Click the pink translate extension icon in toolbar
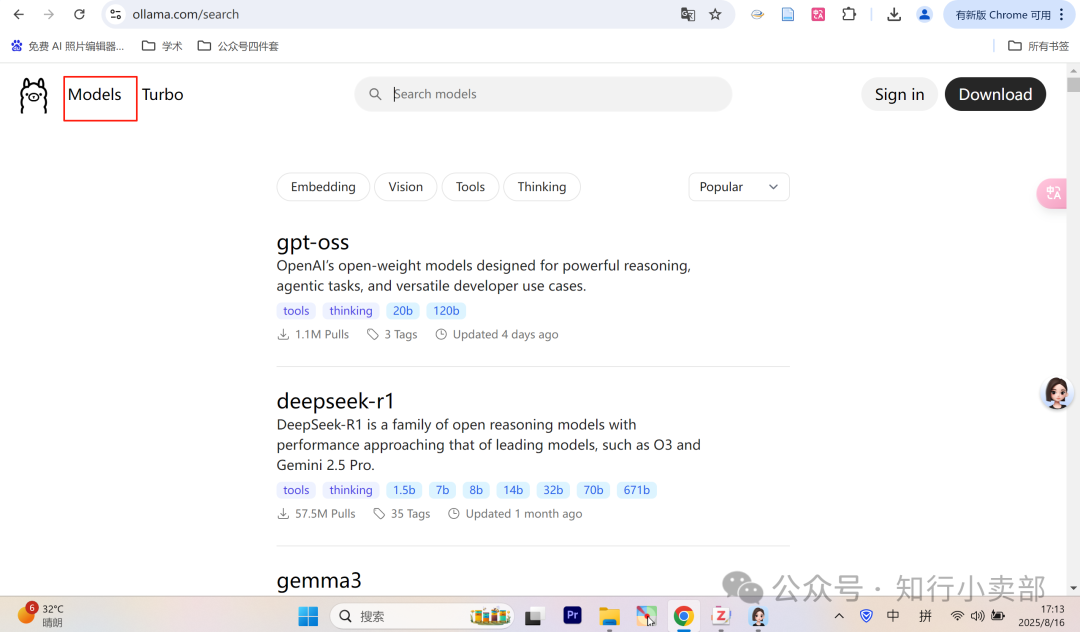 coord(818,14)
